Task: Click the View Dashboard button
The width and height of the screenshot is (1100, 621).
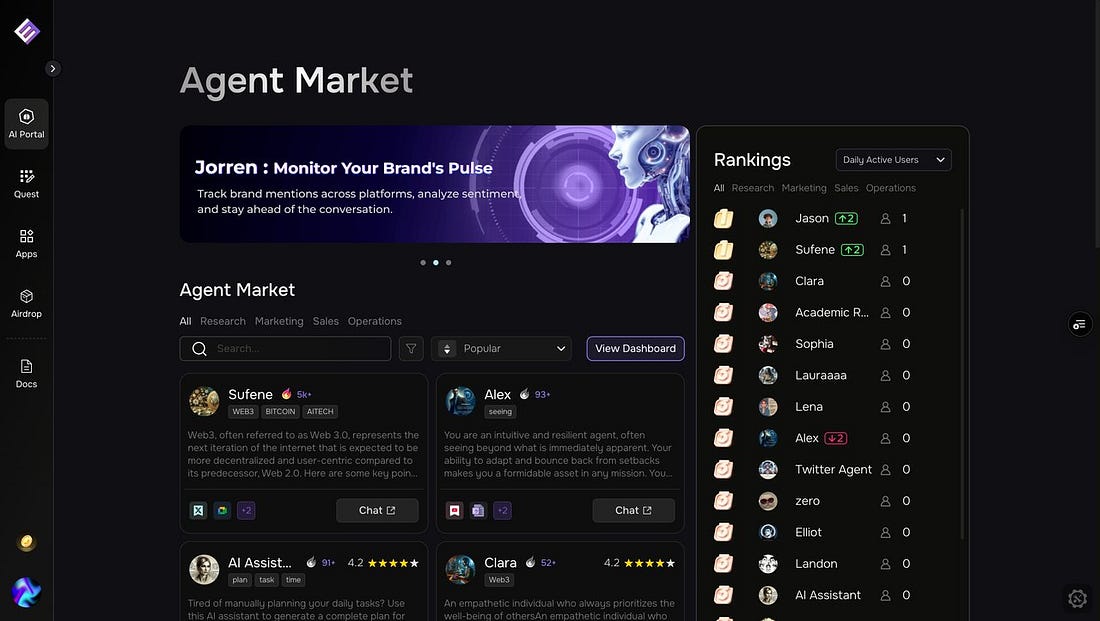Action: tap(635, 348)
